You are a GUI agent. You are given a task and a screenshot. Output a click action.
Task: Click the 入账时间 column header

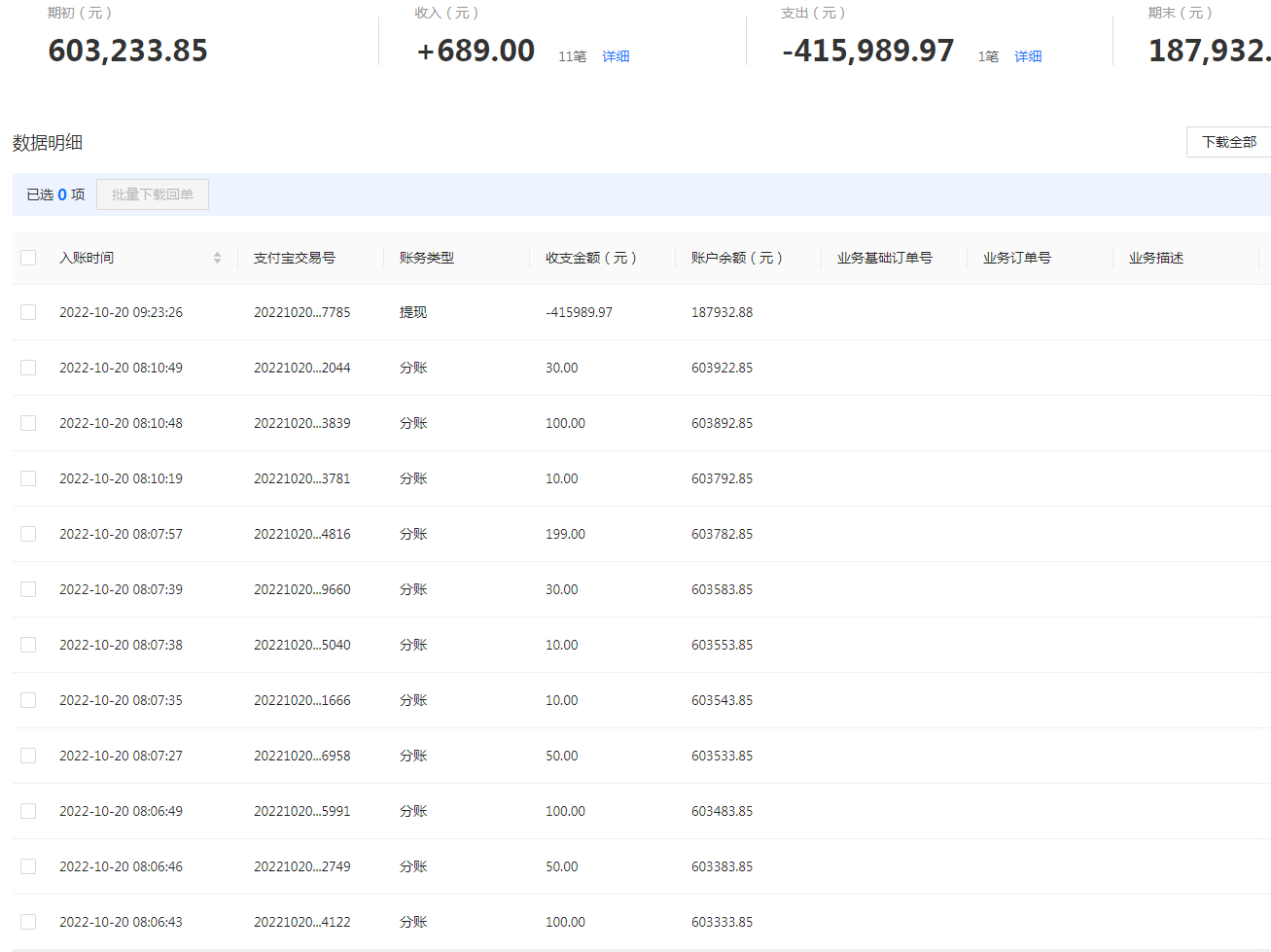87,258
